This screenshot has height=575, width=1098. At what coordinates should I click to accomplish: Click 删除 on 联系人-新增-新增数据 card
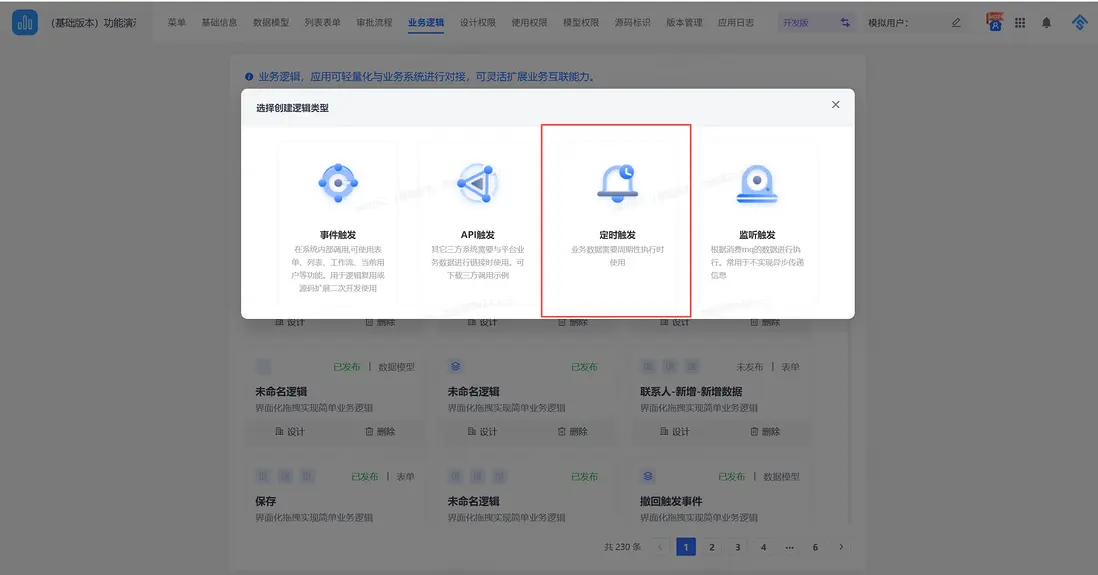click(x=765, y=431)
